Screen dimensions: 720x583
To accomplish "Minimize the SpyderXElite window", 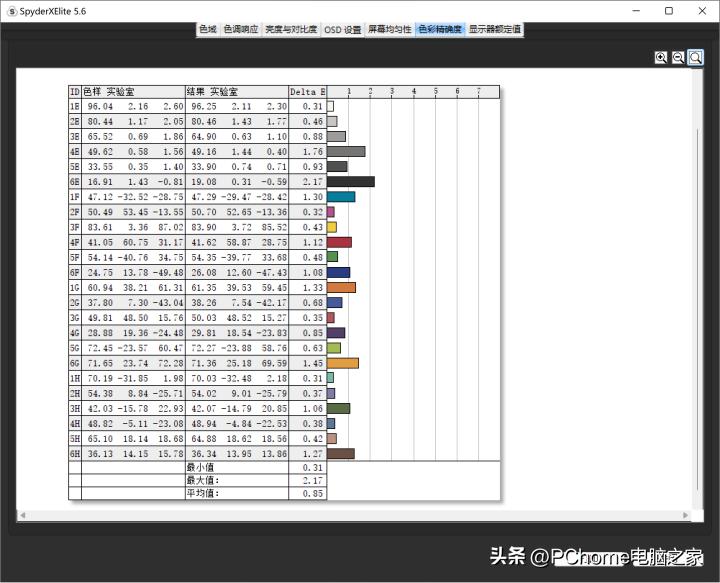I will 636,11.
